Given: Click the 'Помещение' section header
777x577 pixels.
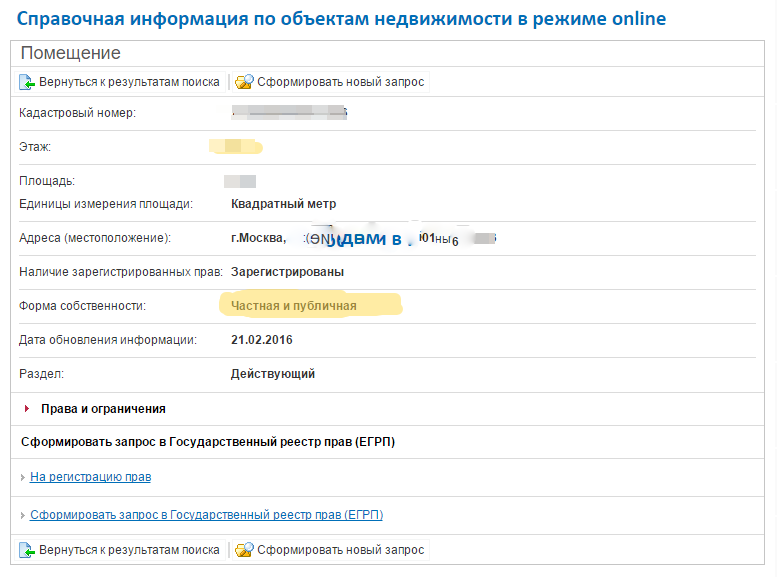Looking at the screenshot, I should tap(70, 53).
